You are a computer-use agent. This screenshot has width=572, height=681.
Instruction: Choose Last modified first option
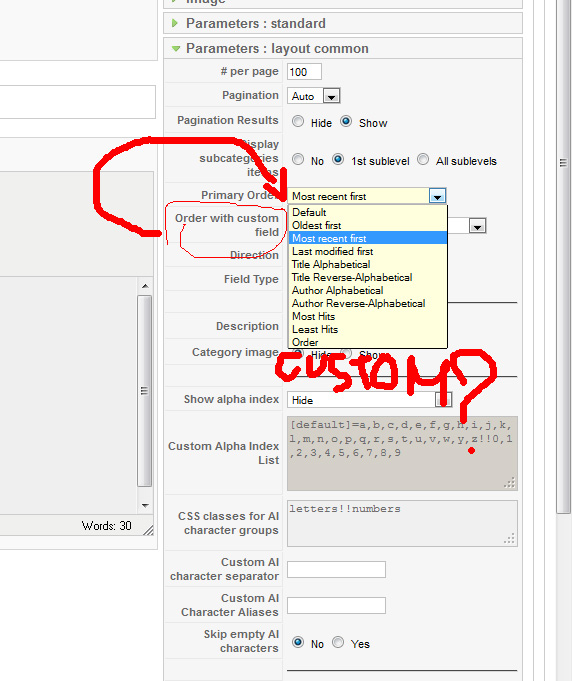tap(367, 251)
